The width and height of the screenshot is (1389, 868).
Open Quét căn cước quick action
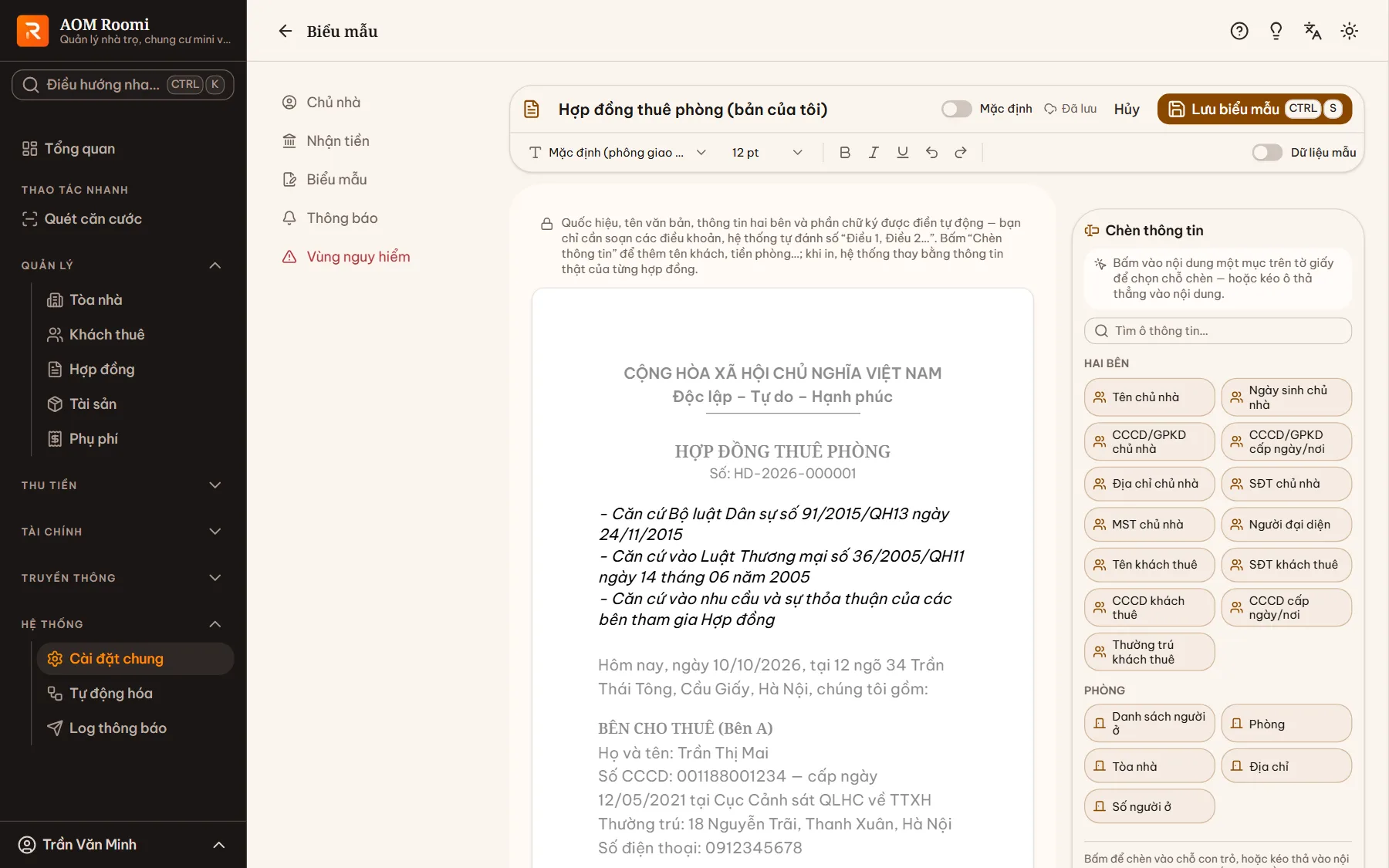click(93, 219)
